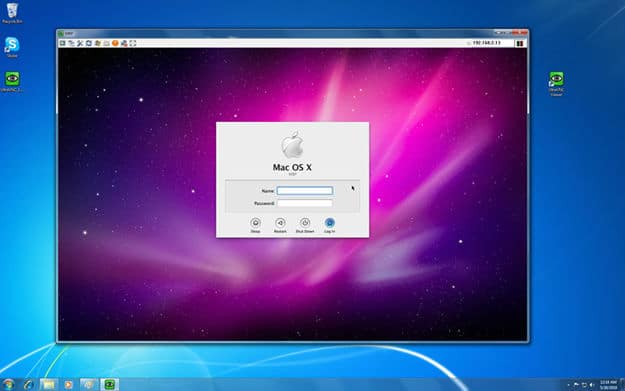Click the VNC window's title bar icon
Viewport: 625px width, 391px height.
coord(61,33)
